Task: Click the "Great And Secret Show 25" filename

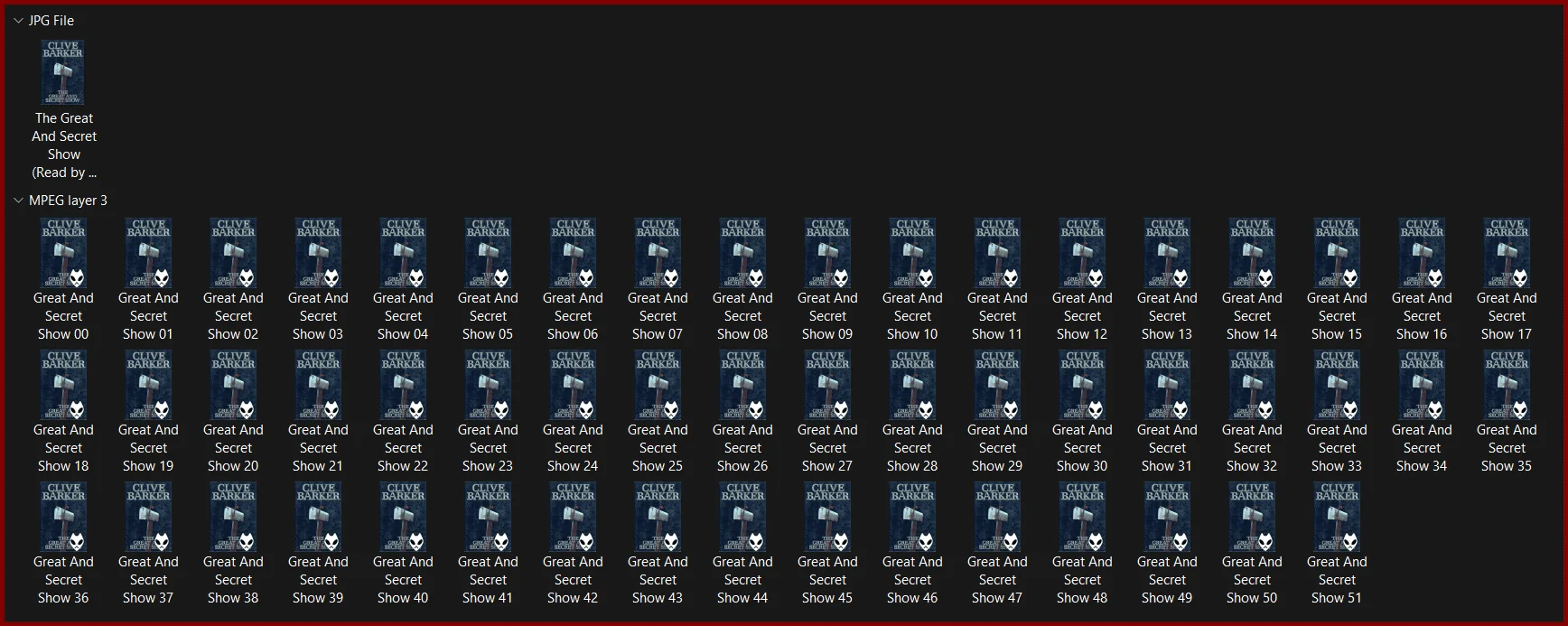Action: click(x=658, y=448)
